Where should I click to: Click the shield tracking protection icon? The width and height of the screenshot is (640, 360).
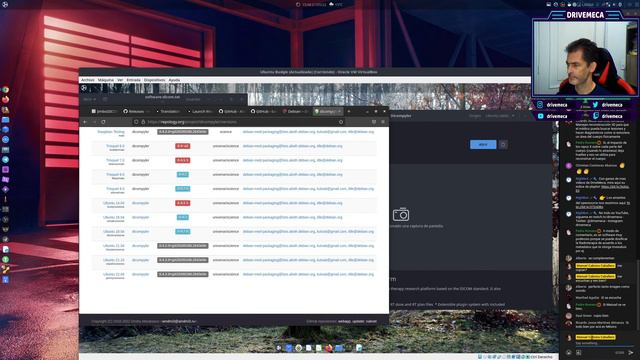tap(136, 122)
